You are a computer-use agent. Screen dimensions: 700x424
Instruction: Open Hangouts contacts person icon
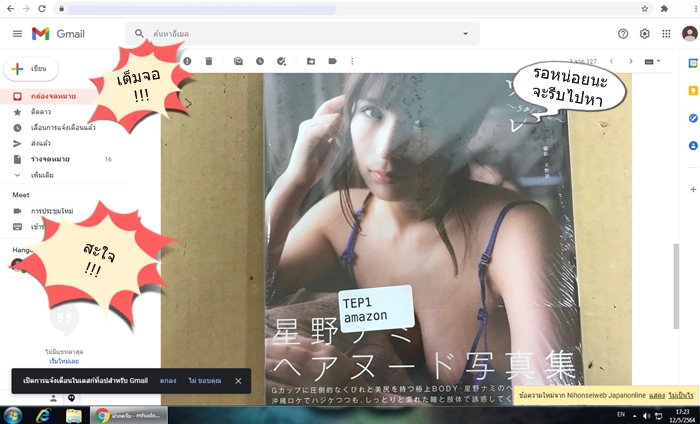pyautogui.click(x=53, y=398)
